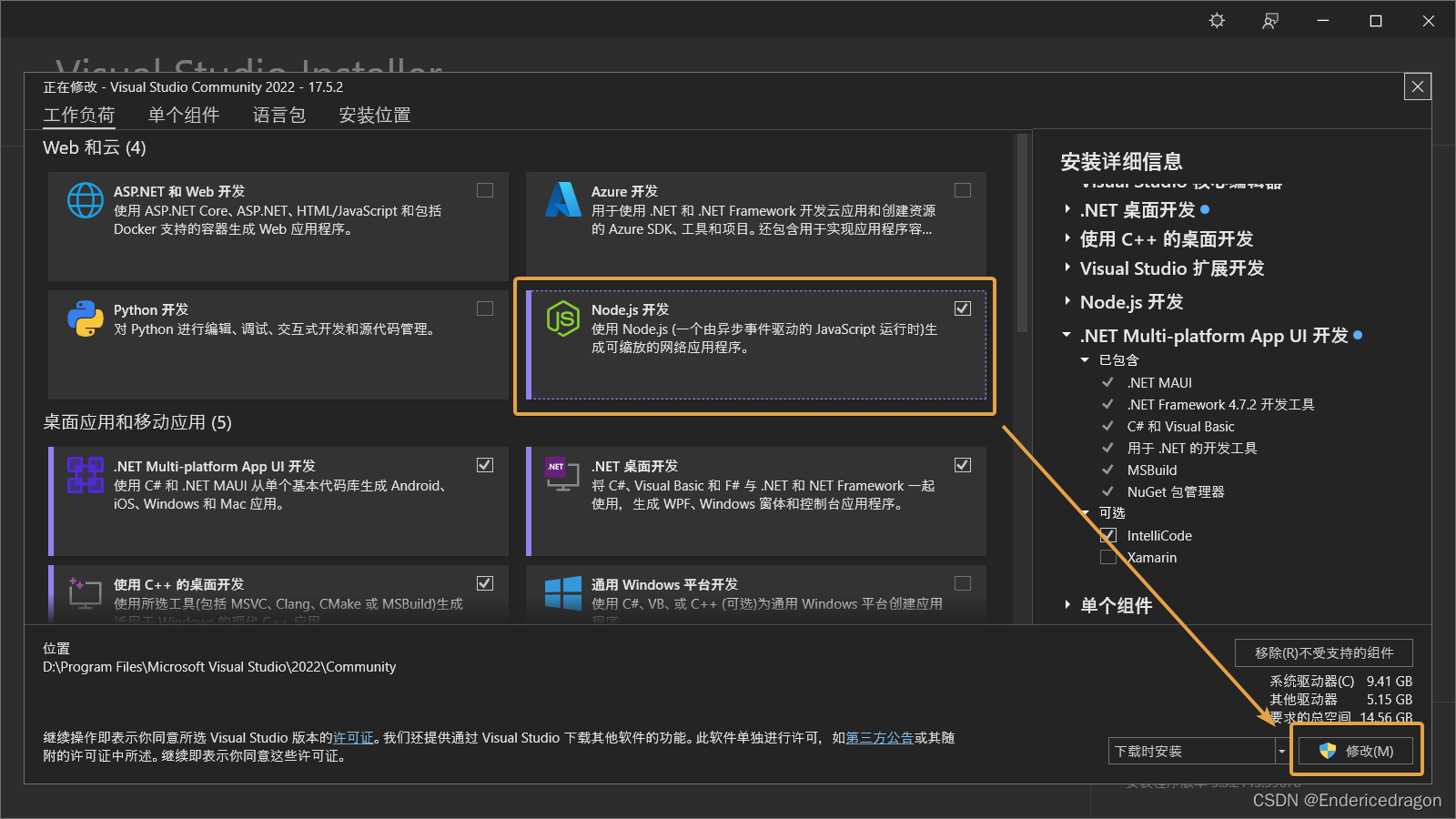Open the installer settings gear icon
Viewport: 1456px width, 819px height.
1216,20
